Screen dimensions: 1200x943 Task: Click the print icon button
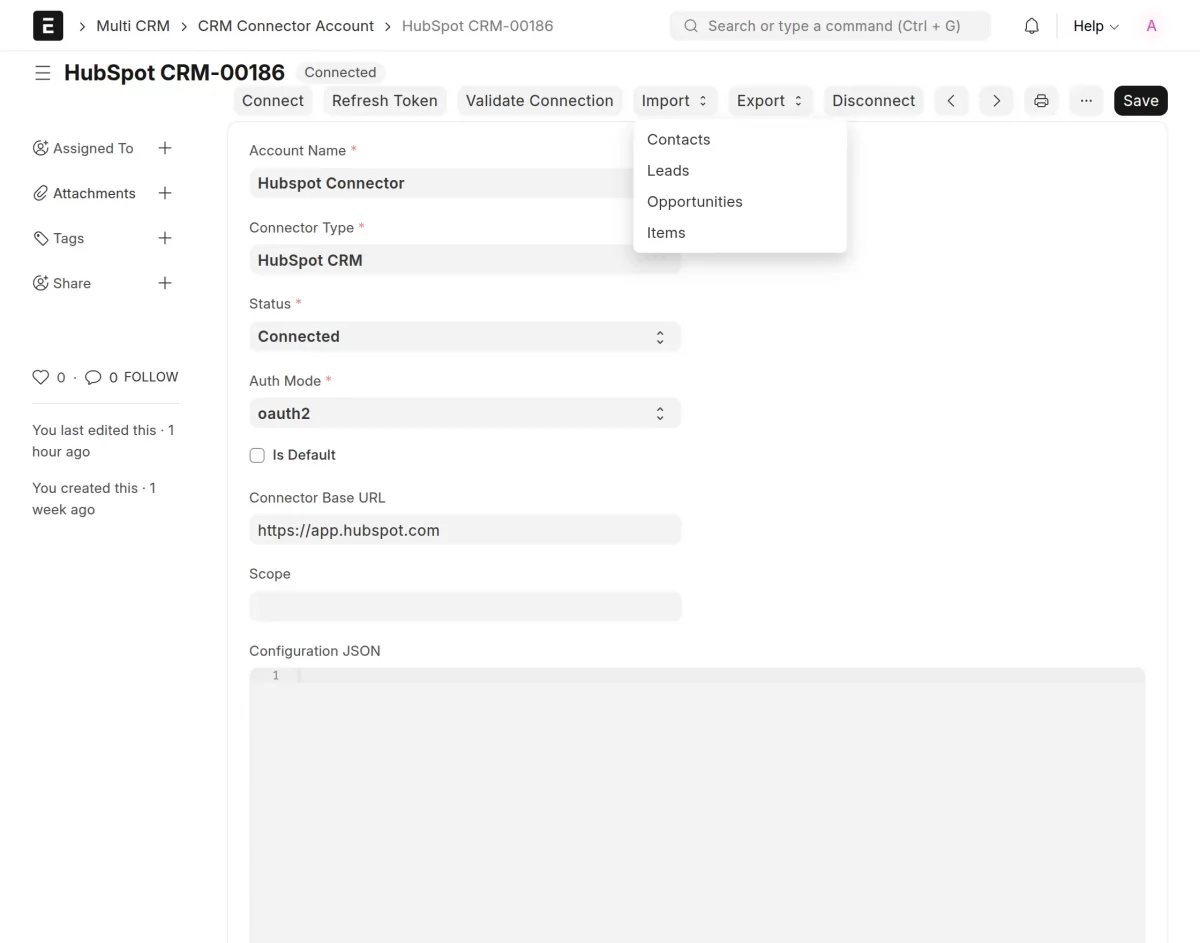[1041, 101]
